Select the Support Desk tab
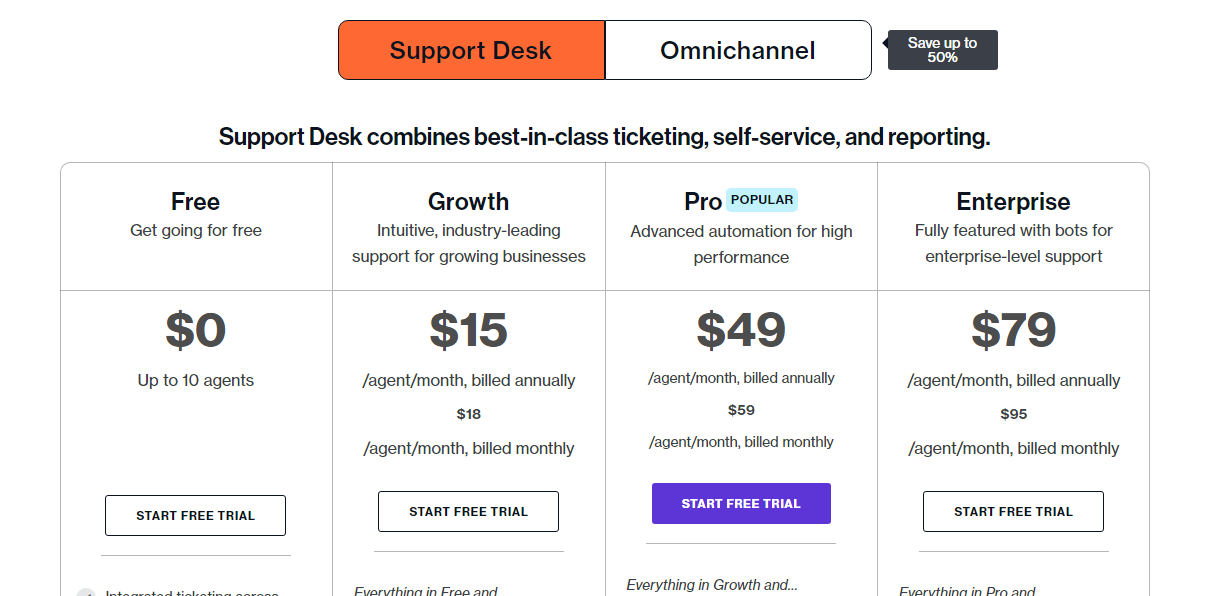Image resolution: width=1210 pixels, height=596 pixels. [x=470, y=49]
